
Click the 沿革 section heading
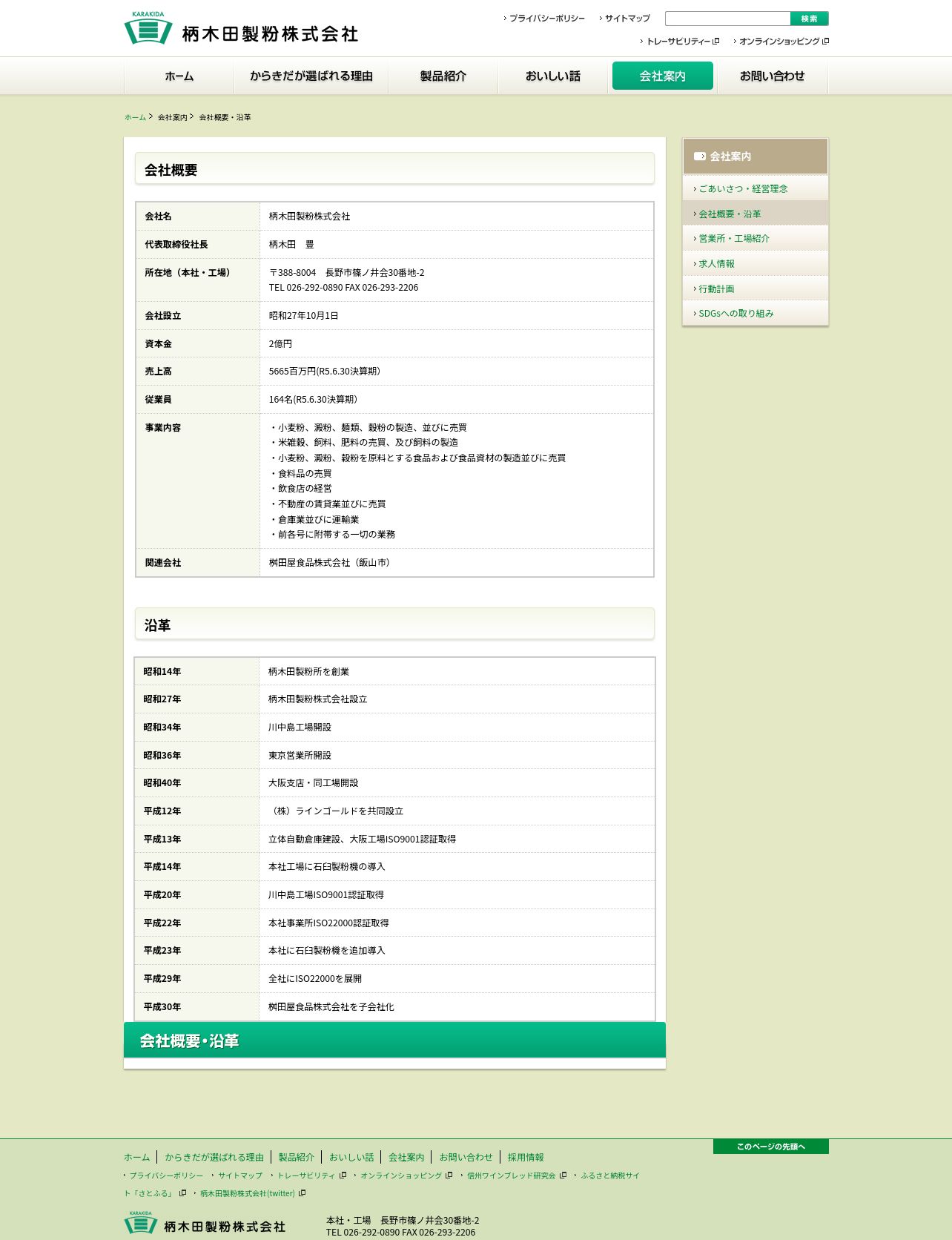tap(394, 625)
